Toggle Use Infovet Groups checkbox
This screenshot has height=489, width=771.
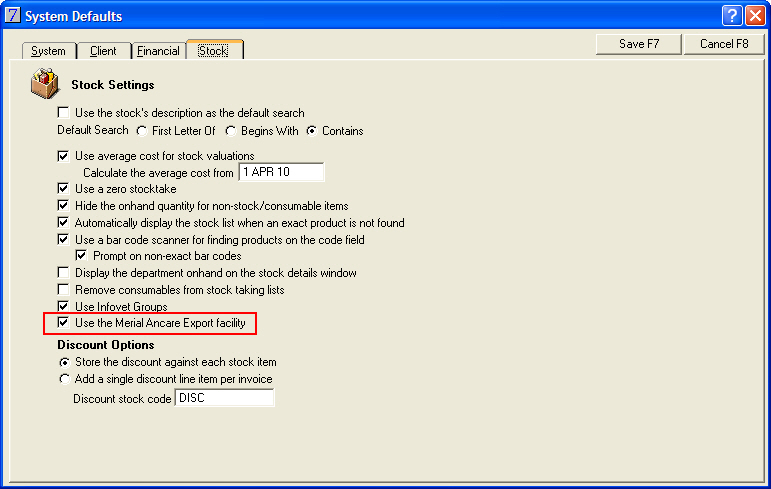click(63, 306)
